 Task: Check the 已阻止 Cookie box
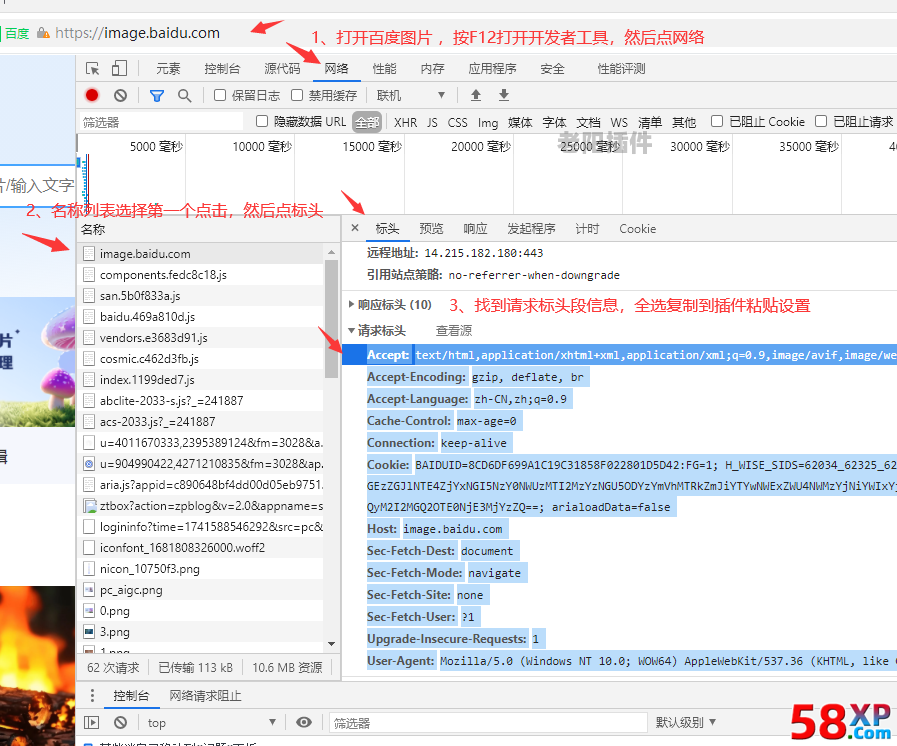point(717,121)
